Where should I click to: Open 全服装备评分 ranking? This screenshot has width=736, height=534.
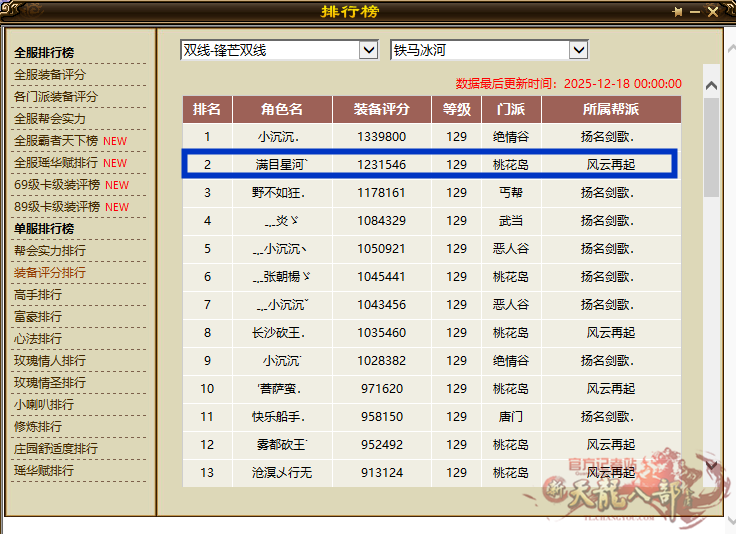click(50, 75)
